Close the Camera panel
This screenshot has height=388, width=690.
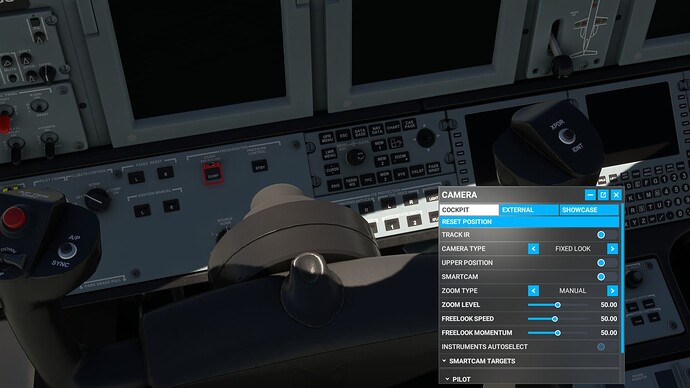coord(616,194)
